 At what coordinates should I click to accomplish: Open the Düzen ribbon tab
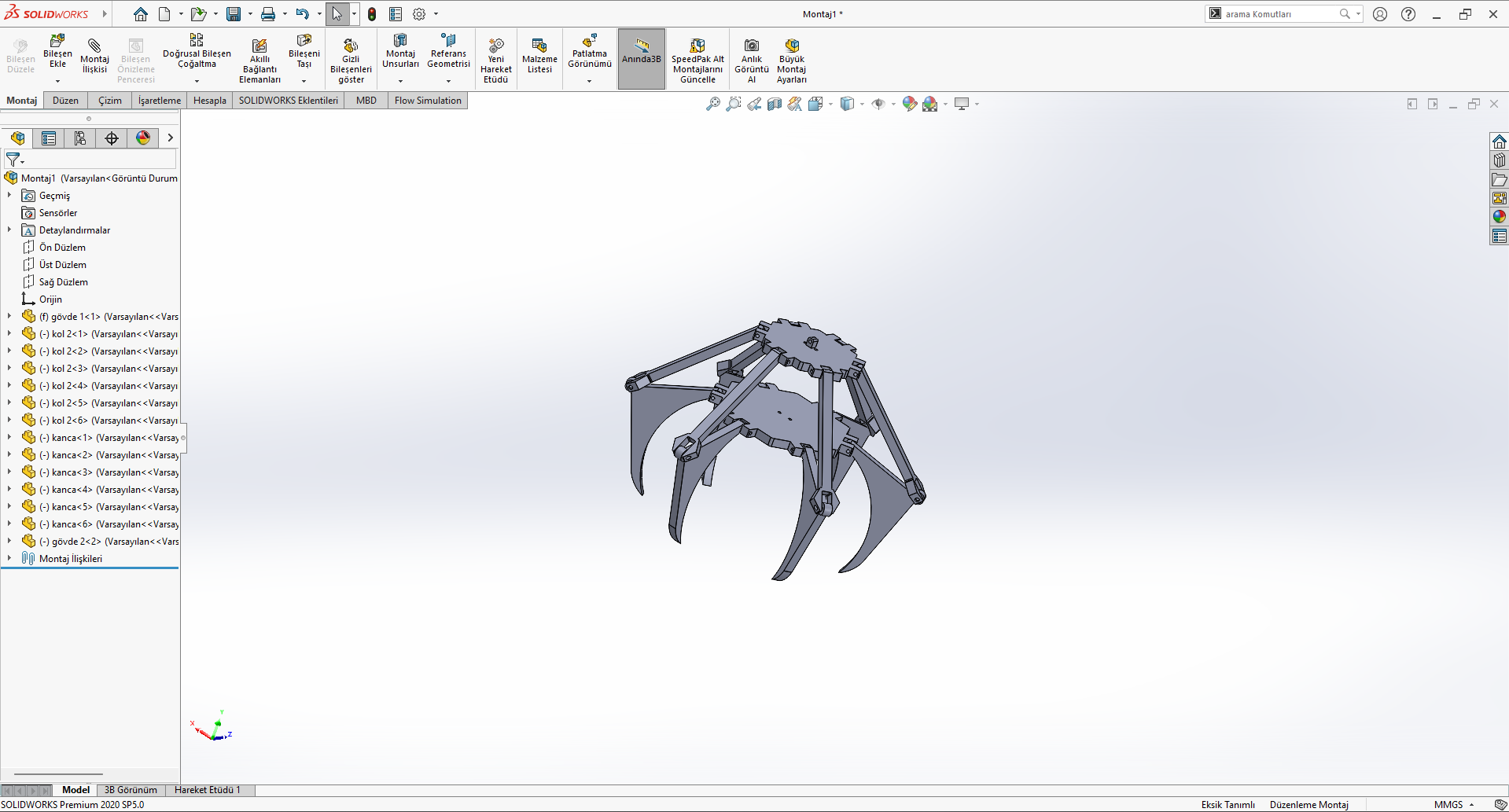(x=65, y=101)
